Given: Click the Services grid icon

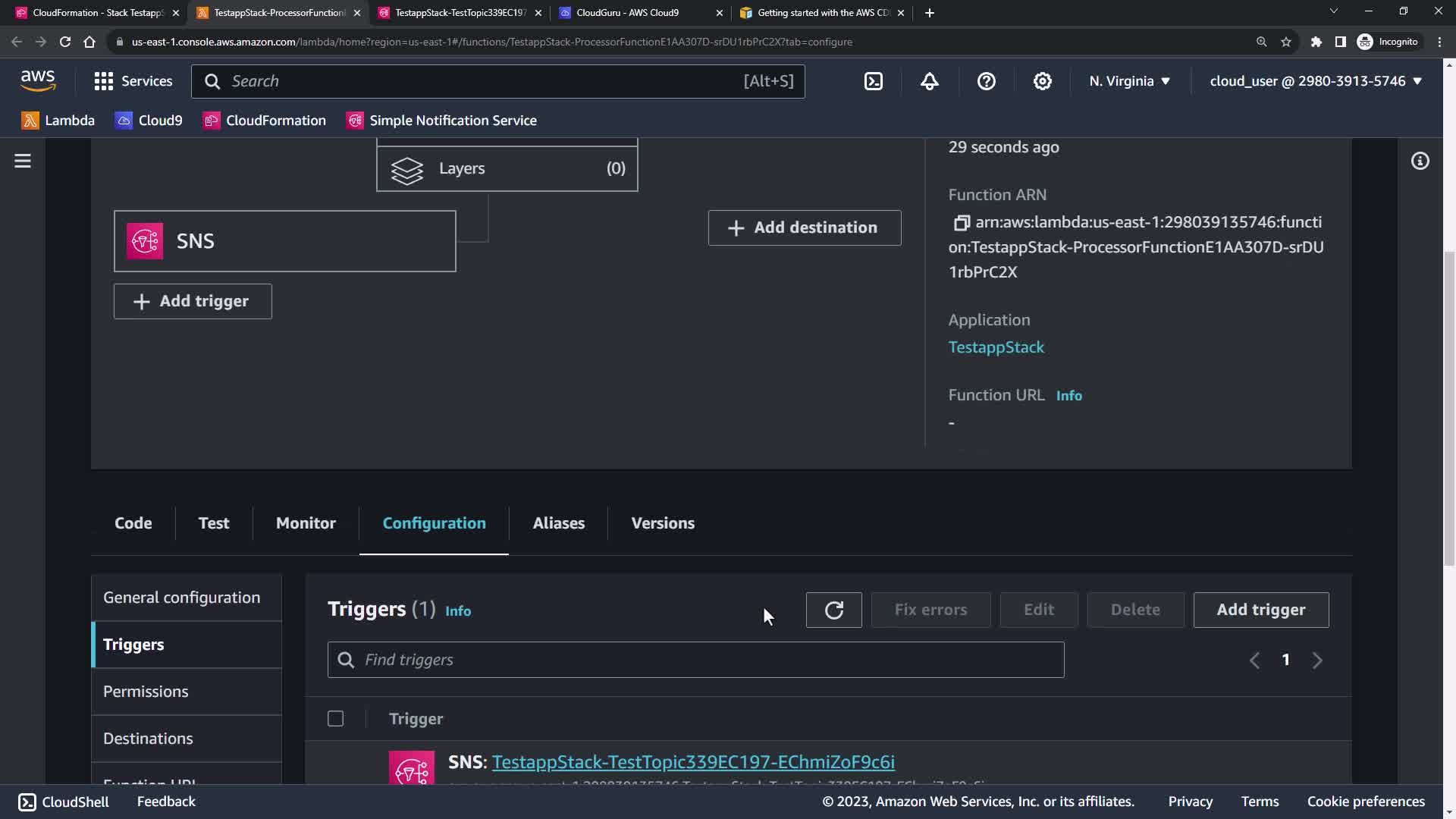Looking at the screenshot, I should click(104, 81).
